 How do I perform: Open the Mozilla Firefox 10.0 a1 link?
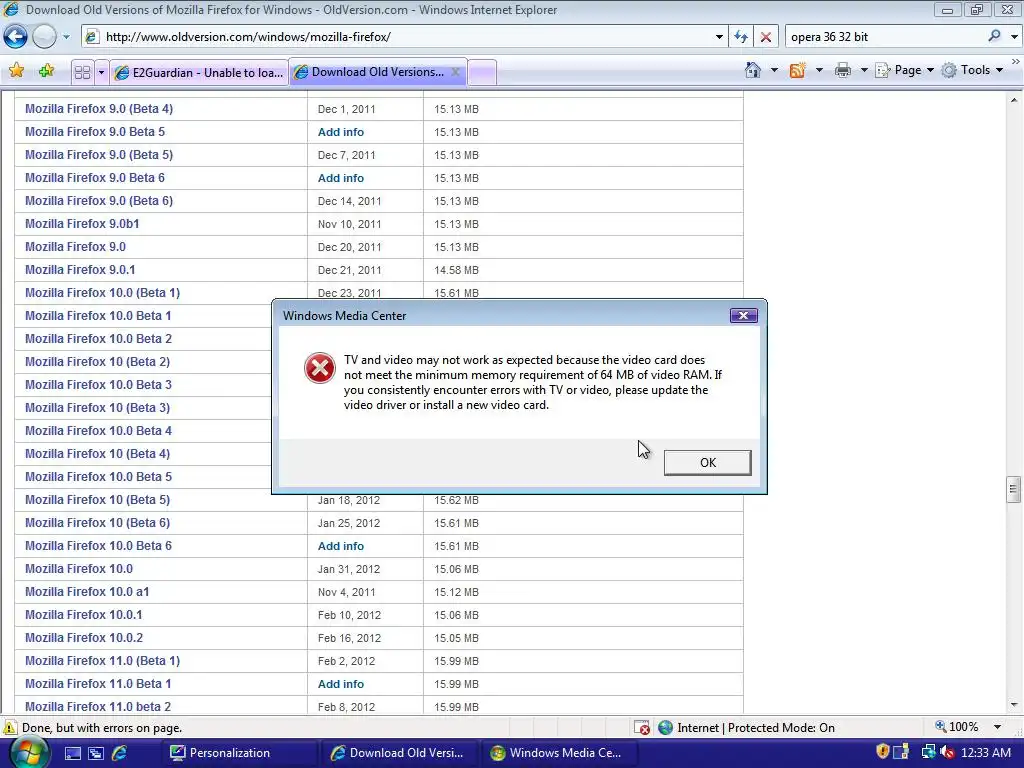87,592
